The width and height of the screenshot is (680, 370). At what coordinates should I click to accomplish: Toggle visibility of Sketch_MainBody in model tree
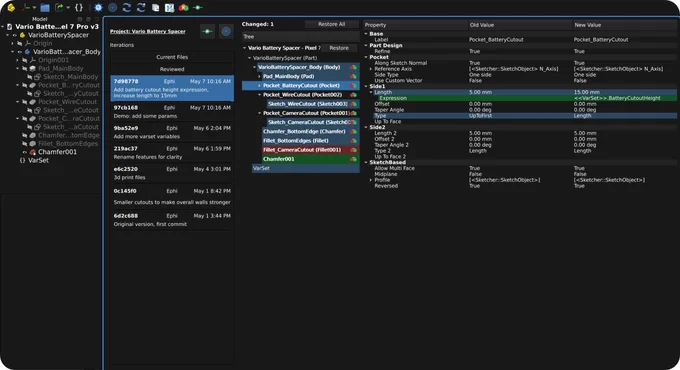pos(29,77)
